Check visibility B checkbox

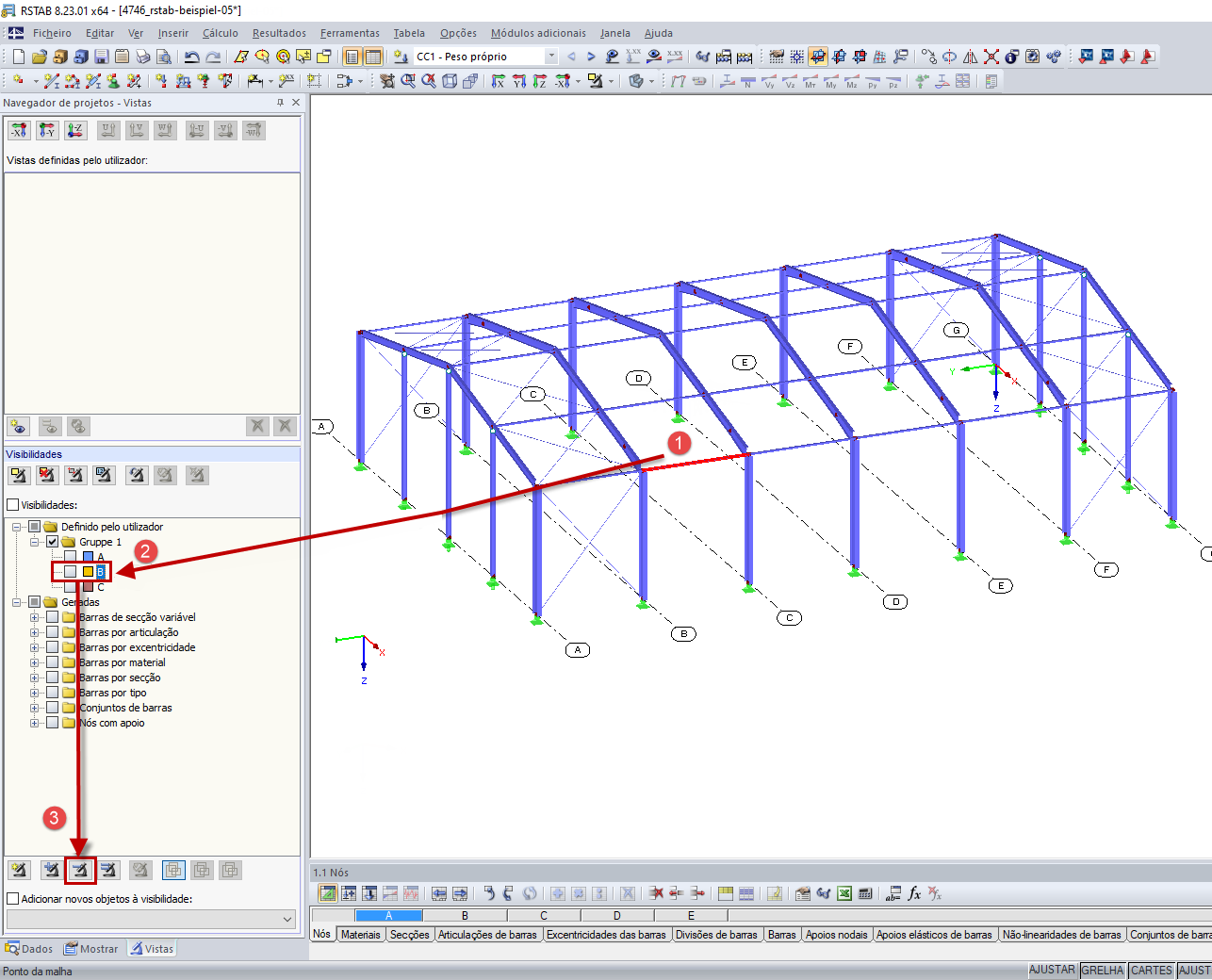point(71,571)
